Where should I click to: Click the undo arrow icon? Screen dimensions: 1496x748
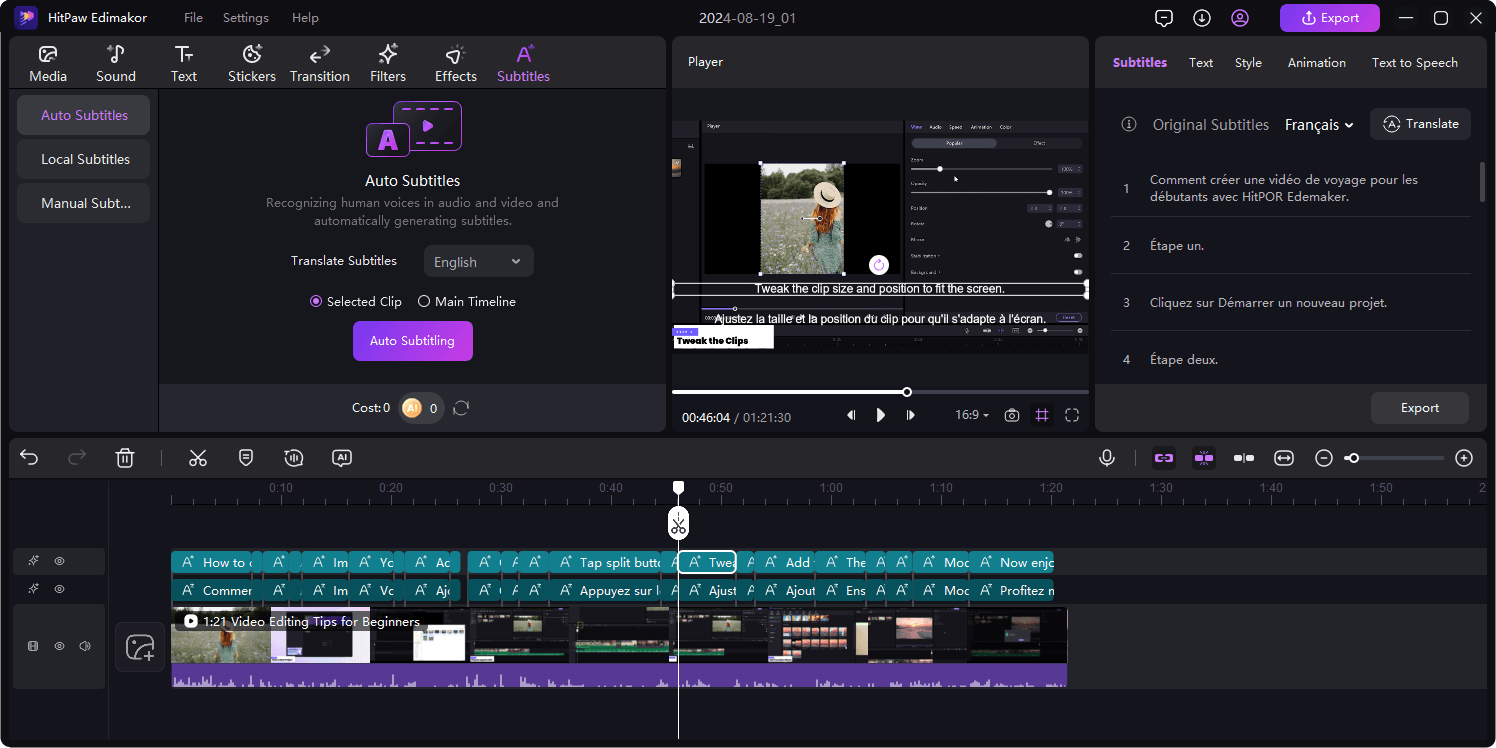29,458
